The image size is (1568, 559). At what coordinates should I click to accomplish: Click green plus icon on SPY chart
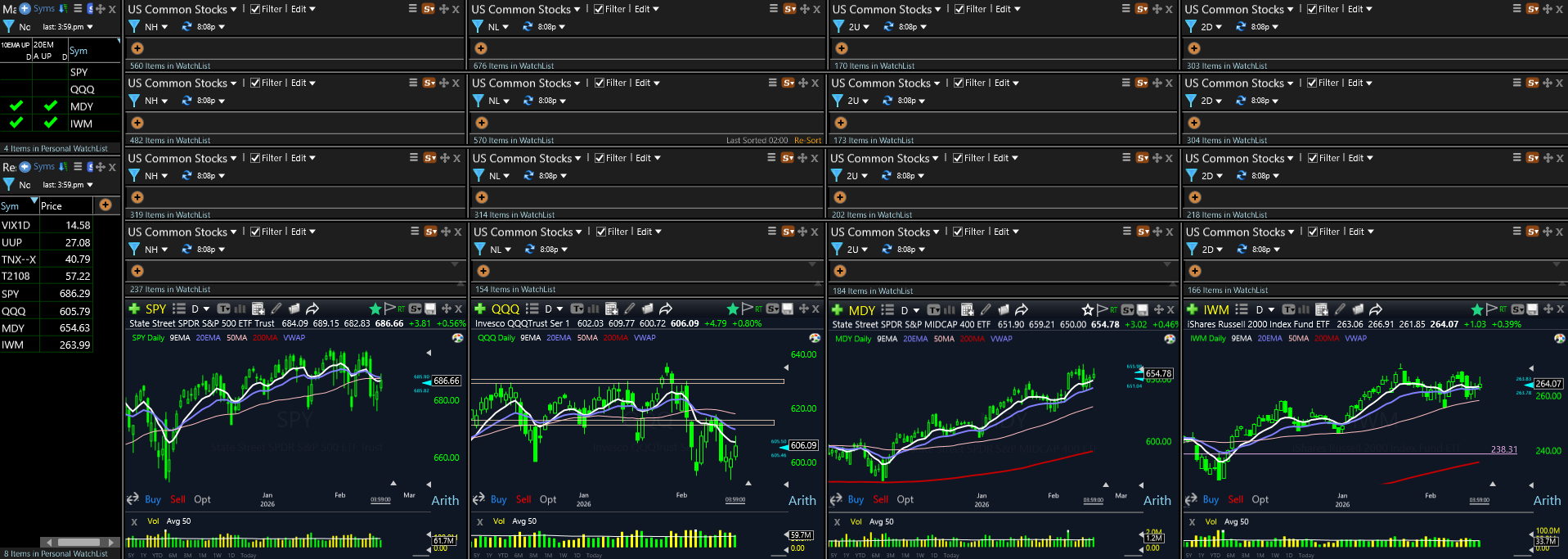pyautogui.click(x=134, y=309)
